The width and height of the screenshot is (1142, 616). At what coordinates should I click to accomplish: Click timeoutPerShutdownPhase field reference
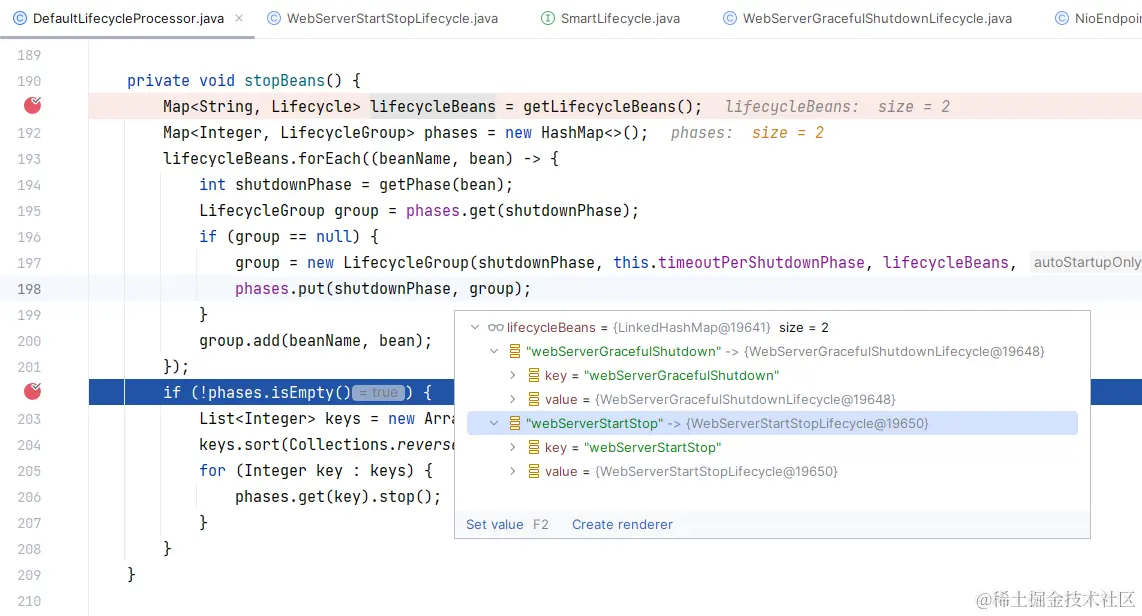tap(761, 263)
